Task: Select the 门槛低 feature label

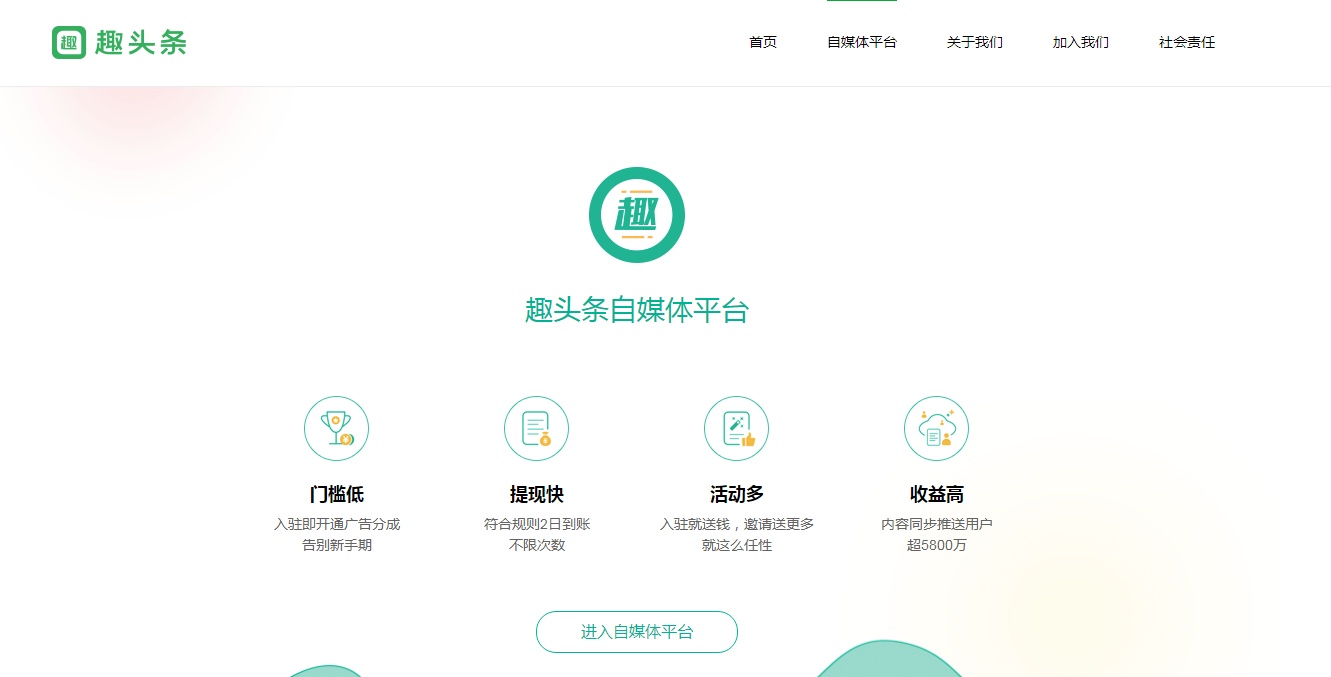Action: [336, 494]
